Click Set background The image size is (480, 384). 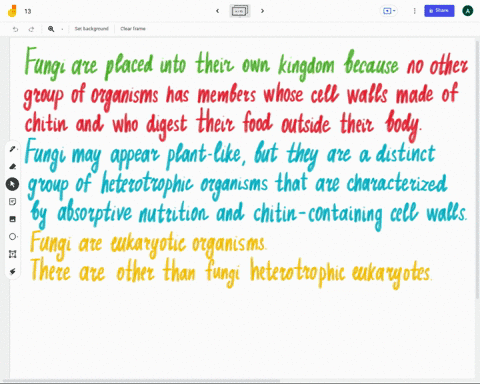(x=91, y=29)
